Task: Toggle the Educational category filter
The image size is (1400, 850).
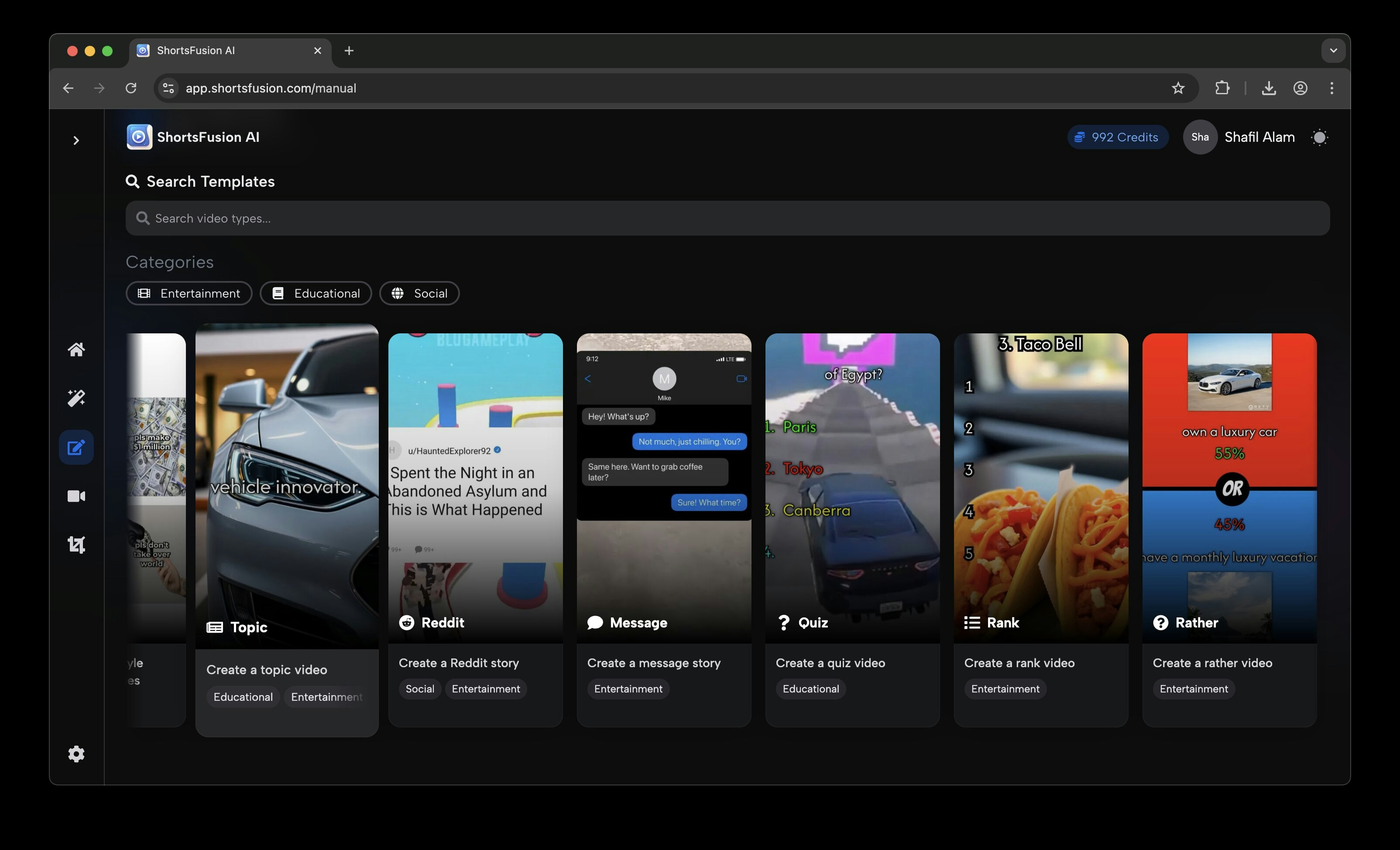Action: [316, 293]
